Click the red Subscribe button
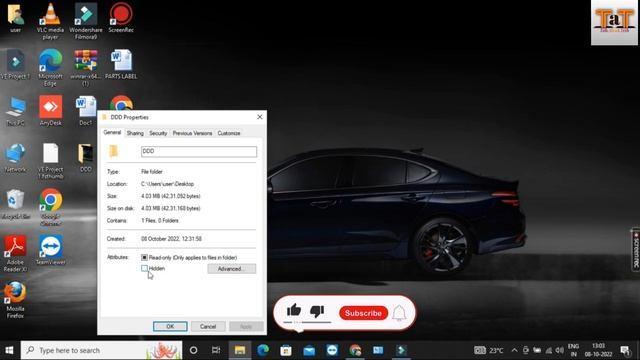The width and height of the screenshot is (640, 360). 363,313
